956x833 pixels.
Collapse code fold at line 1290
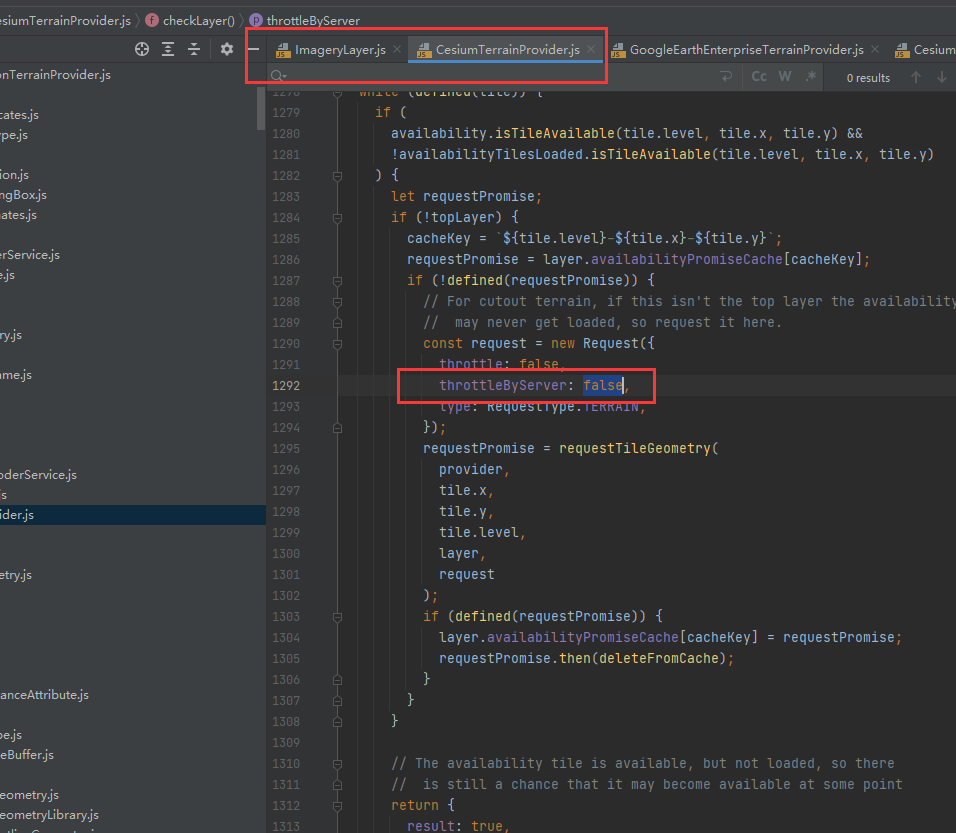pyautogui.click(x=338, y=343)
